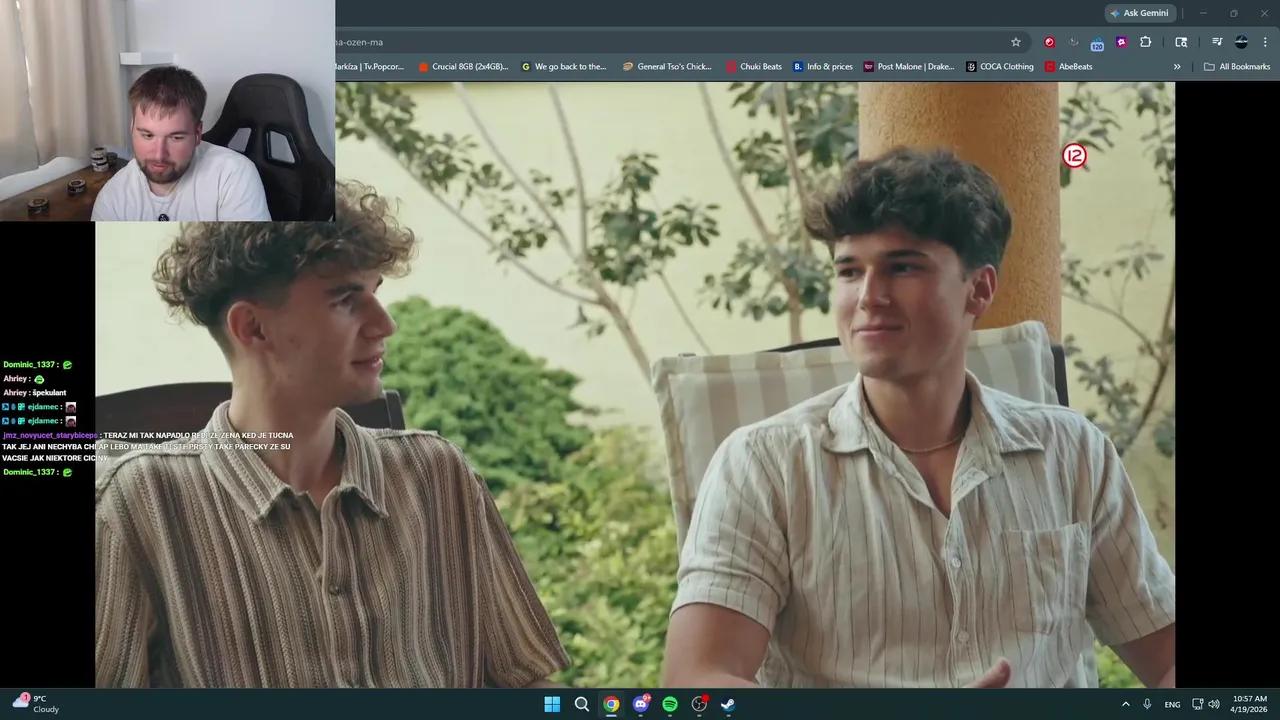The image size is (1280, 720).
Task: Open Windows Search from the taskbar
Action: tap(582, 704)
